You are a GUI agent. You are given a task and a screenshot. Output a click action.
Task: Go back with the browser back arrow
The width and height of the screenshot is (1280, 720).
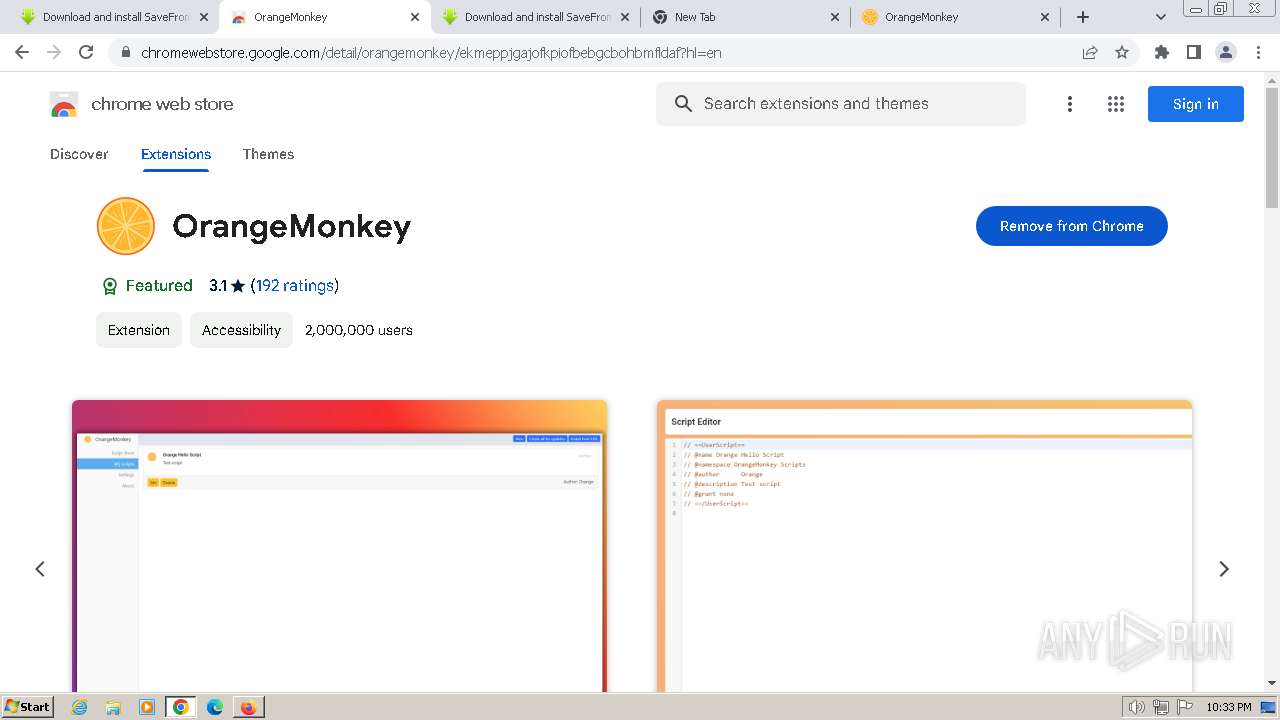click(22, 52)
